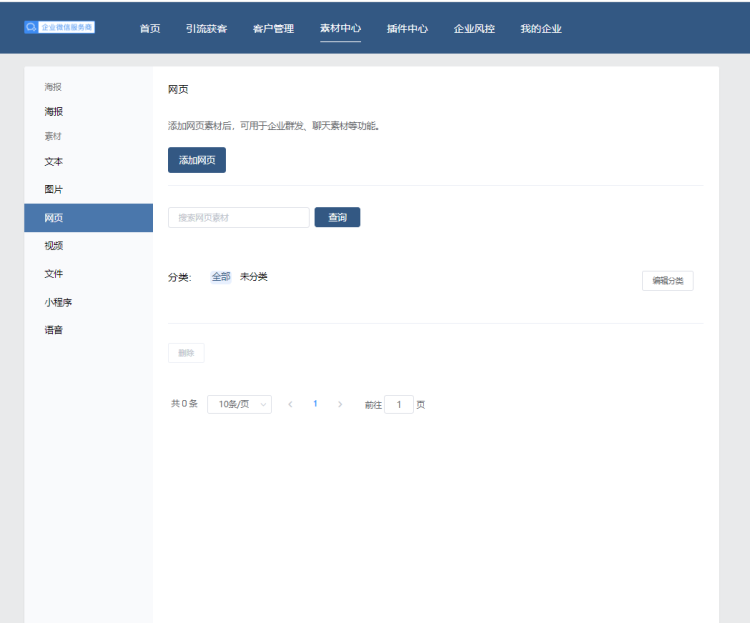Viewport: 750px width, 623px height.
Task: Open the 10条/页 page size dropdown
Action: [x=239, y=404]
